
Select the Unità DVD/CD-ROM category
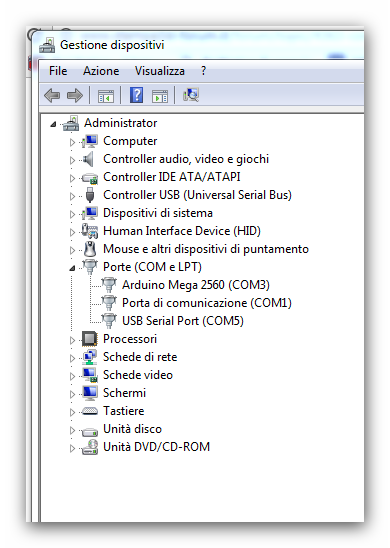pyautogui.click(x=156, y=447)
